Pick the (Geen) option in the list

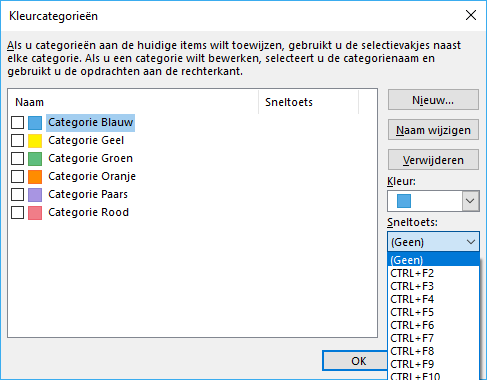point(433,260)
